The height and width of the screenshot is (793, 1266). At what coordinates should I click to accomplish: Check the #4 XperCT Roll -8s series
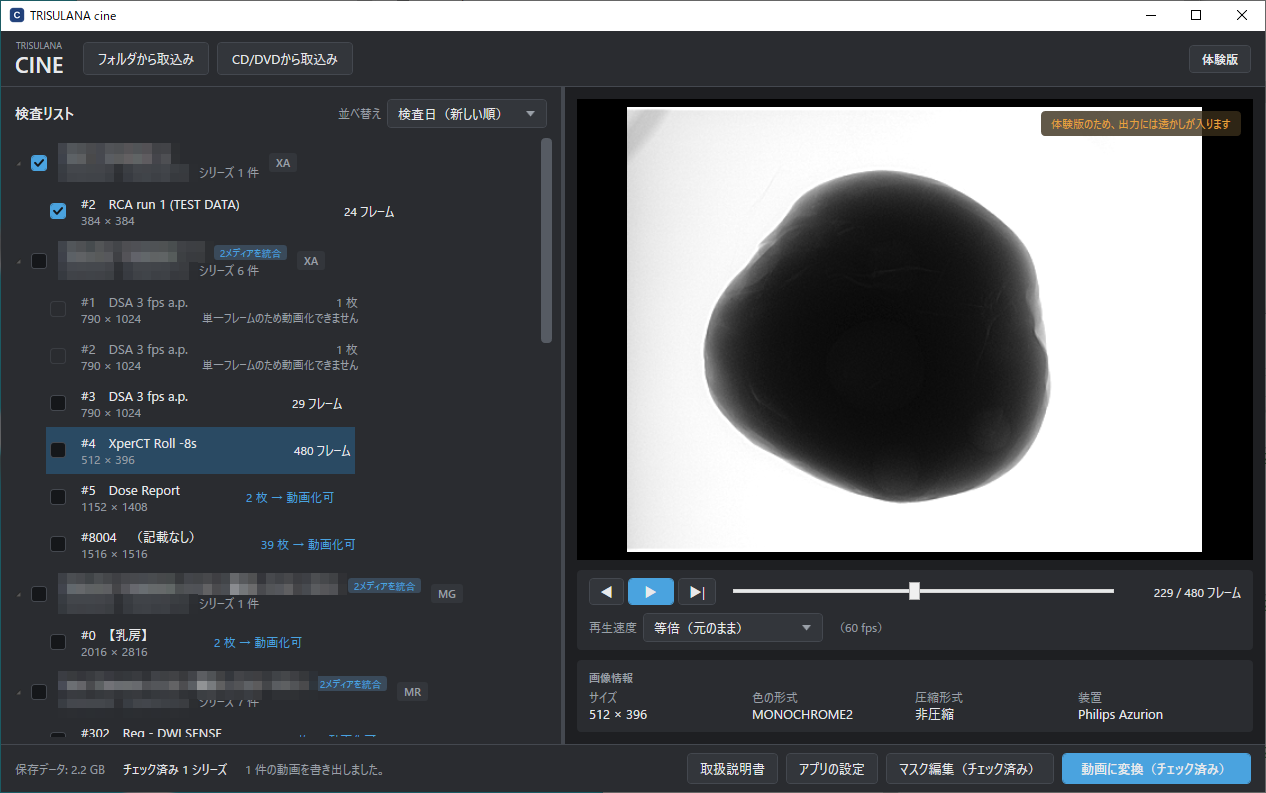tap(58, 450)
